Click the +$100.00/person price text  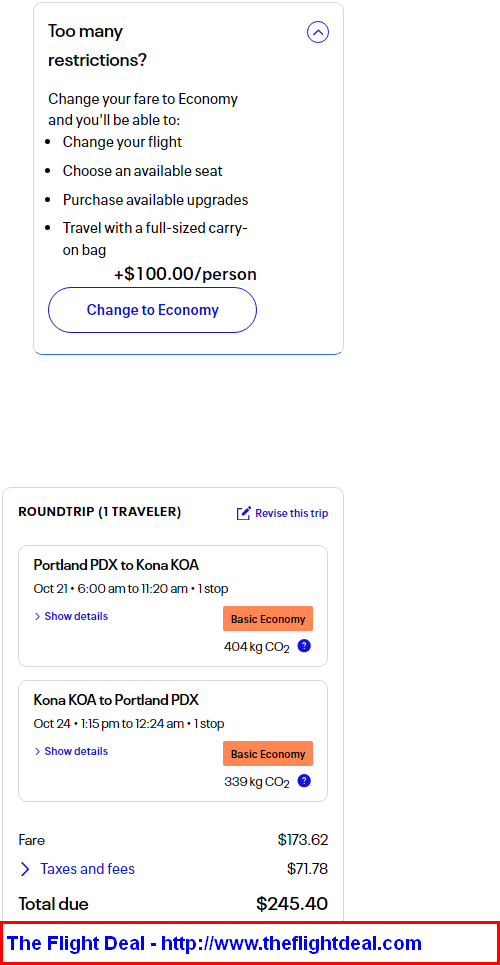[185, 274]
